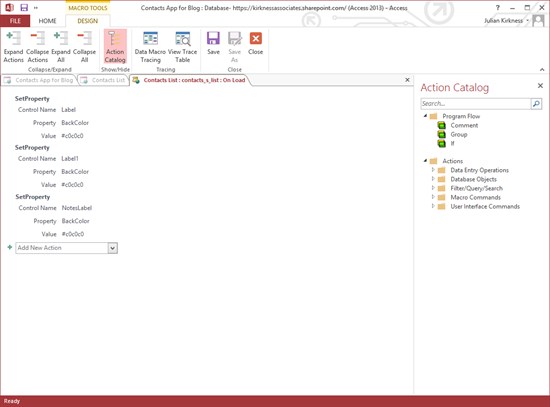Click the BackColor property of NotesLabel action
The height and width of the screenshot is (407, 550).
point(75,221)
